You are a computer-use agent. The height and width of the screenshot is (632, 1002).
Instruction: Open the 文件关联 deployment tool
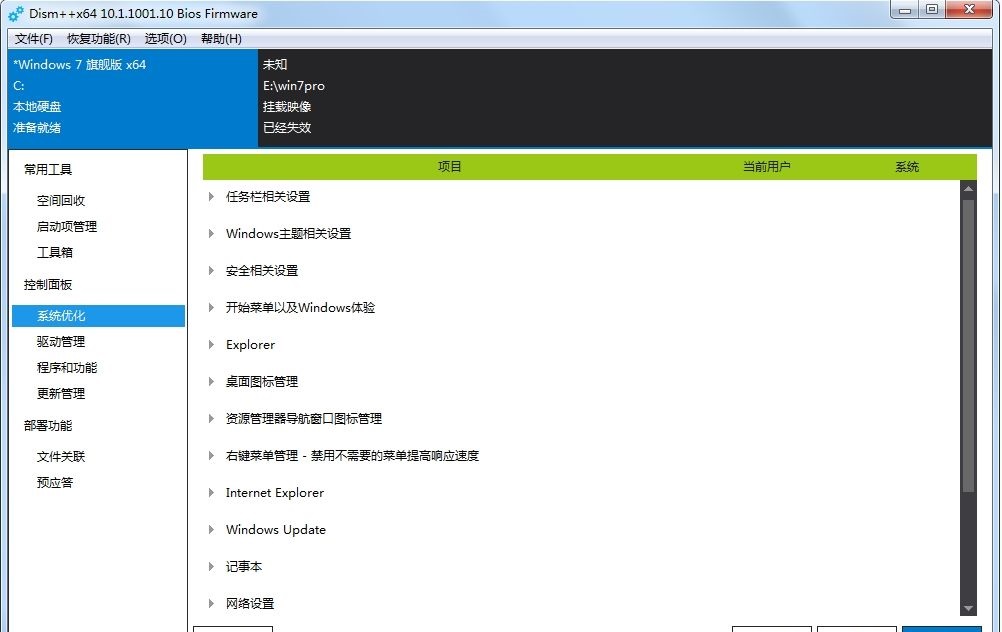[x=62, y=456]
